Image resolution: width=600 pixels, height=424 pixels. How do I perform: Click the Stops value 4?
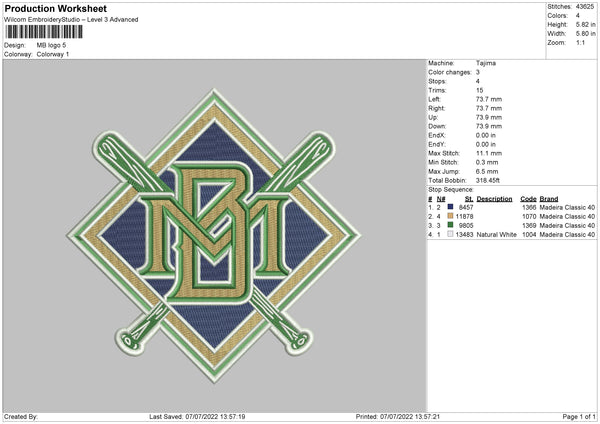click(478, 81)
